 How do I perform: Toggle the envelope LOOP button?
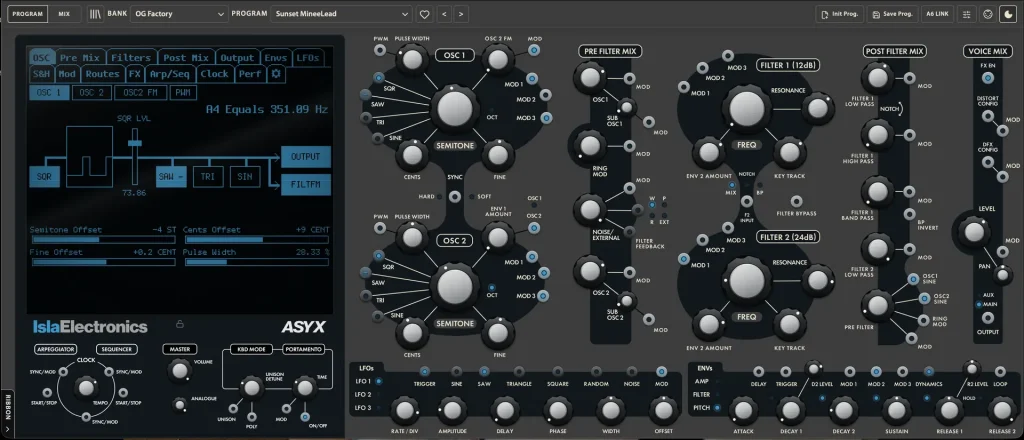click(x=999, y=371)
